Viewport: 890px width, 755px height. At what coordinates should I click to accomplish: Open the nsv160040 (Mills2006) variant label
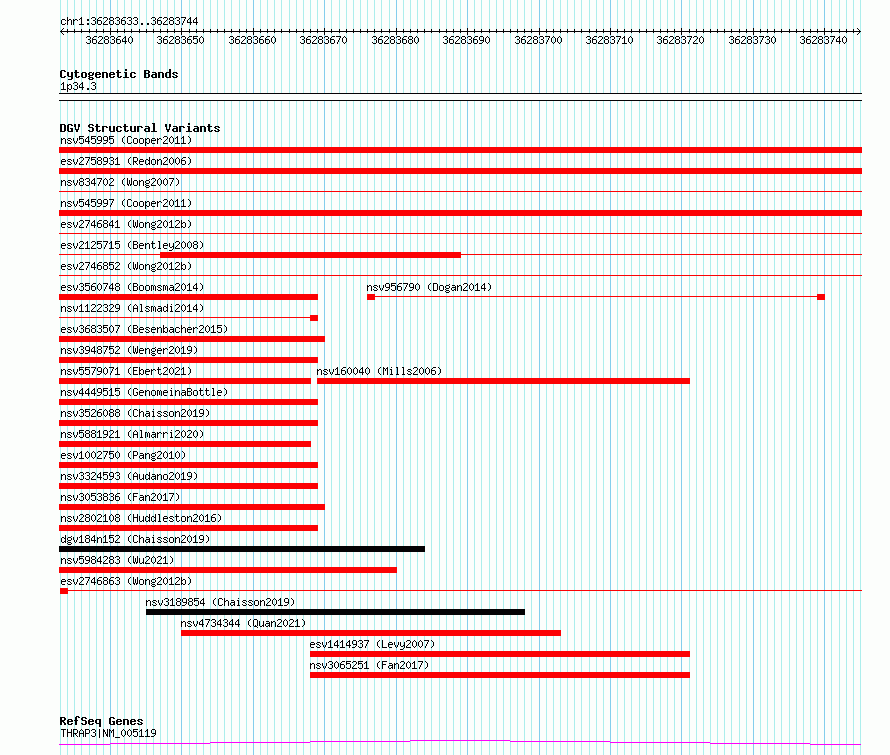379,371
